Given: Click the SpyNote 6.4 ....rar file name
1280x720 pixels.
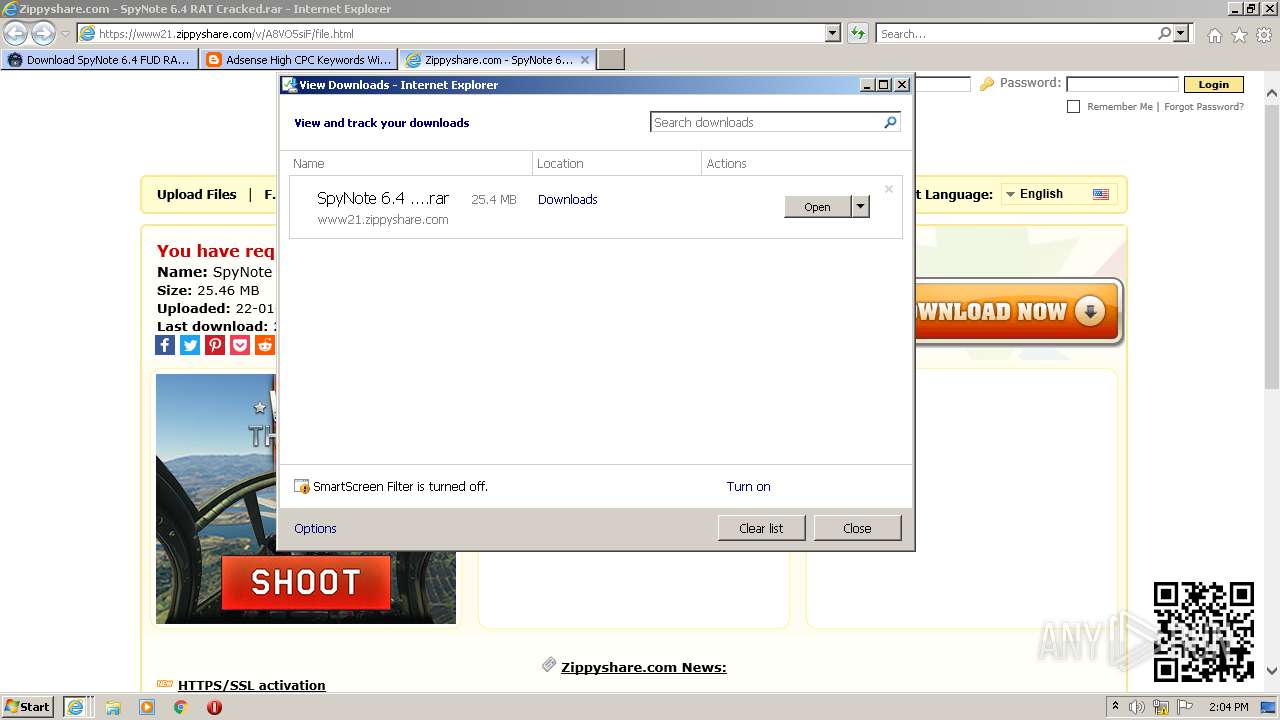Looking at the screenshot, I should 383,198.
